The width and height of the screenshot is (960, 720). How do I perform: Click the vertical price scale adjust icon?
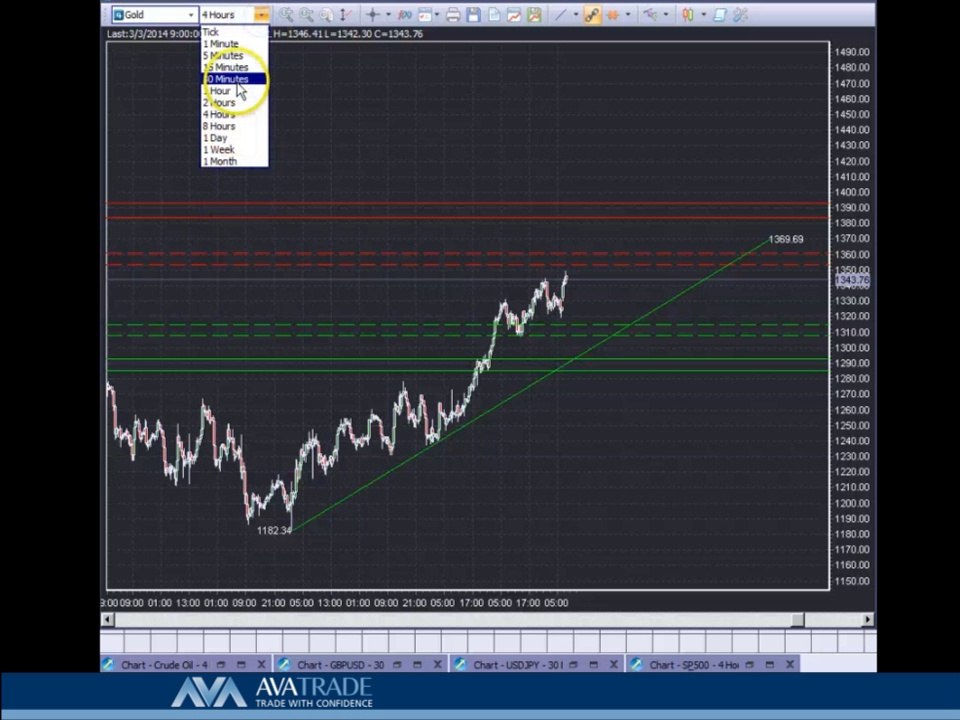[346, 15]
